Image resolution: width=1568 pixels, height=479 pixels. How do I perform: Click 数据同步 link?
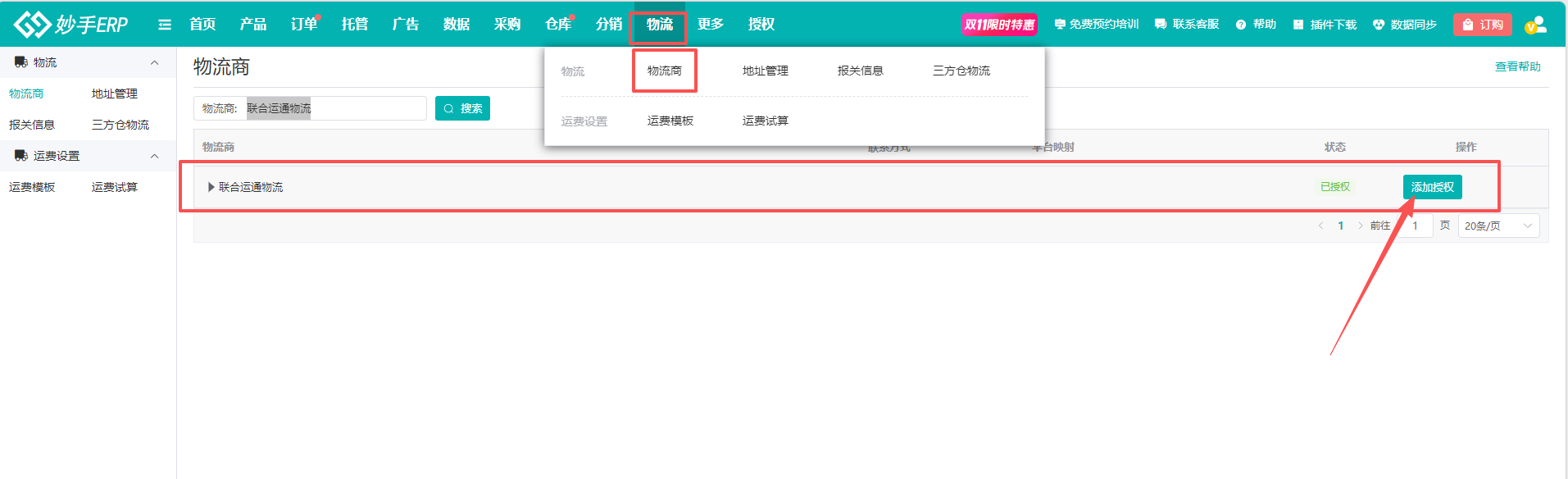(1405, 25)
